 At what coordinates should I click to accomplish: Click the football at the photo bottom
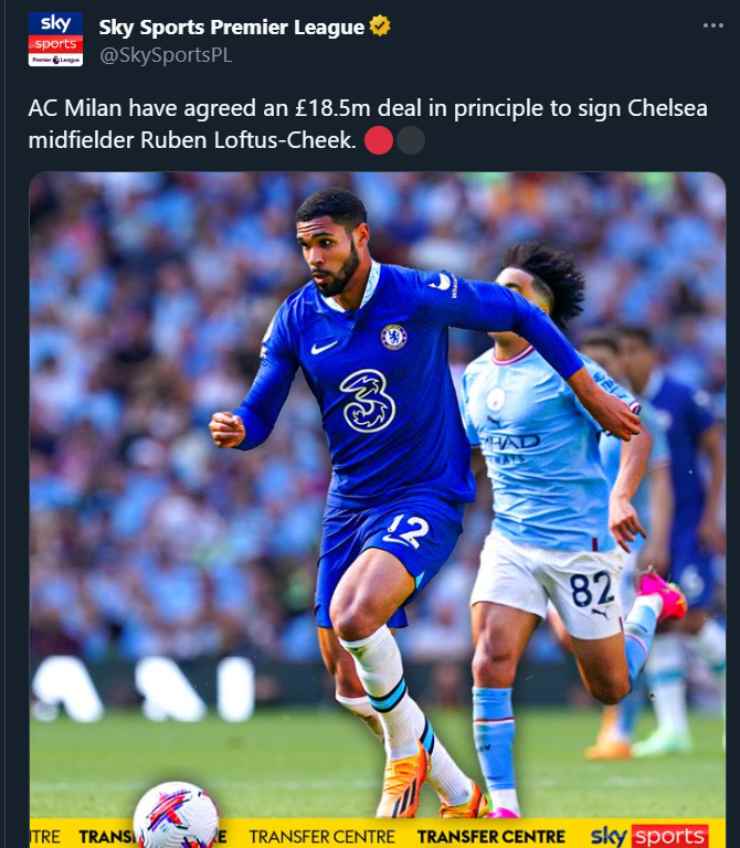pyautogui.click(x=176, y=814)
